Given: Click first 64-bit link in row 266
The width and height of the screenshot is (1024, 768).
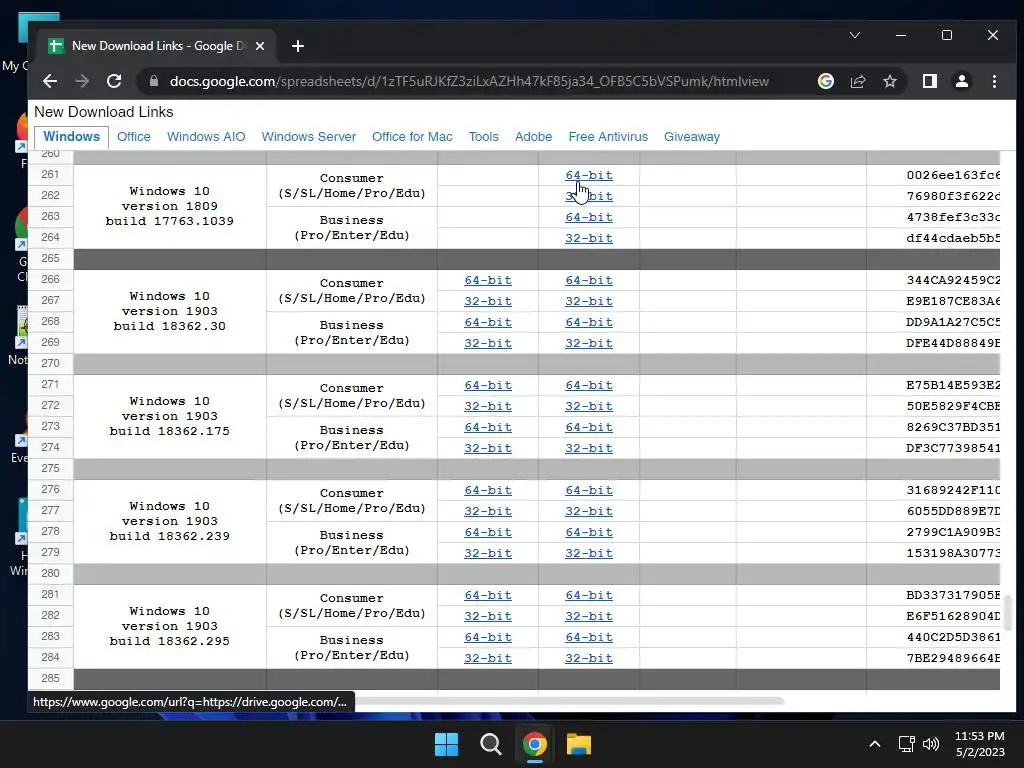Looking at the screenshot, I should click(488, 280).
